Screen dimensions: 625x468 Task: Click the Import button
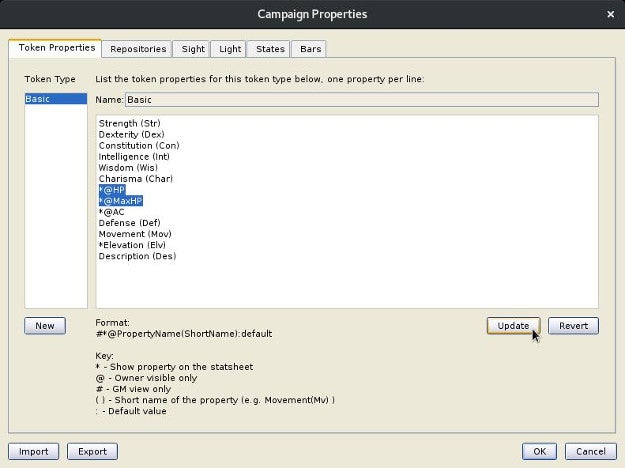tap(34, 451)
